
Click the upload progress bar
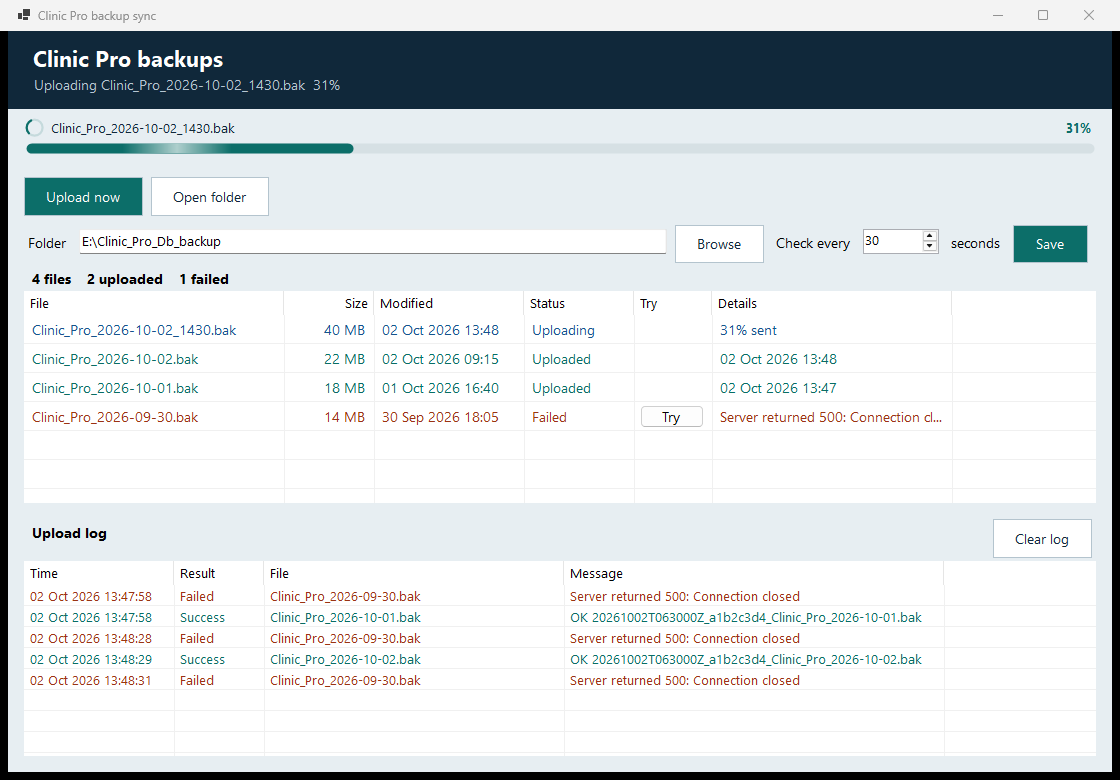(x=560, y=149)
